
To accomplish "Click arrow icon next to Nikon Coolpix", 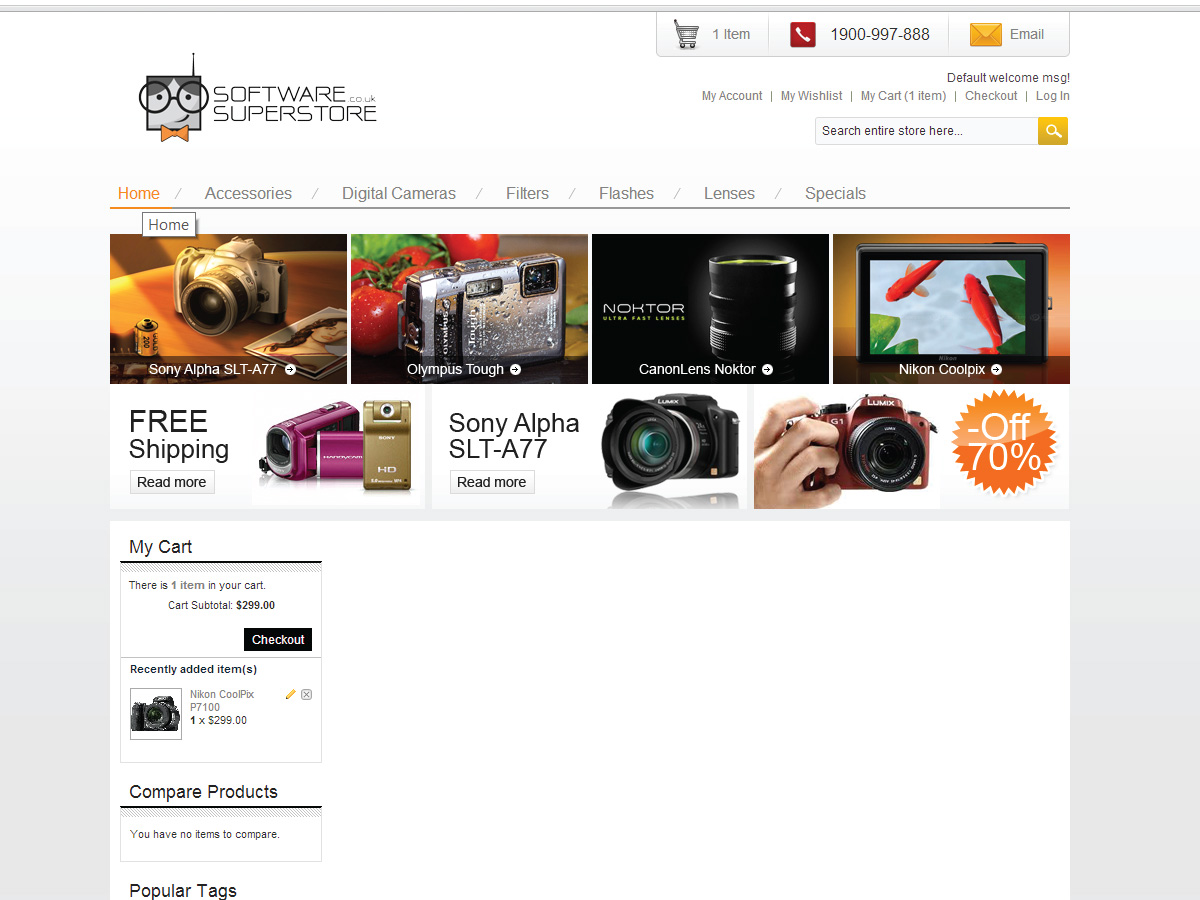I will click(x=996, y=369).
